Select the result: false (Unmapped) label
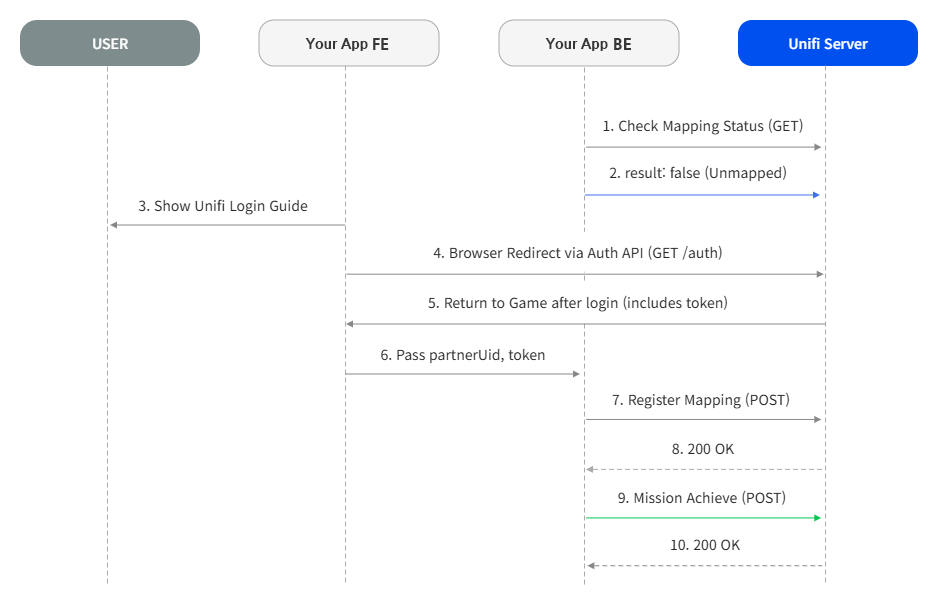Viewport: 938px width, 600px height. [x=698, y=173]
